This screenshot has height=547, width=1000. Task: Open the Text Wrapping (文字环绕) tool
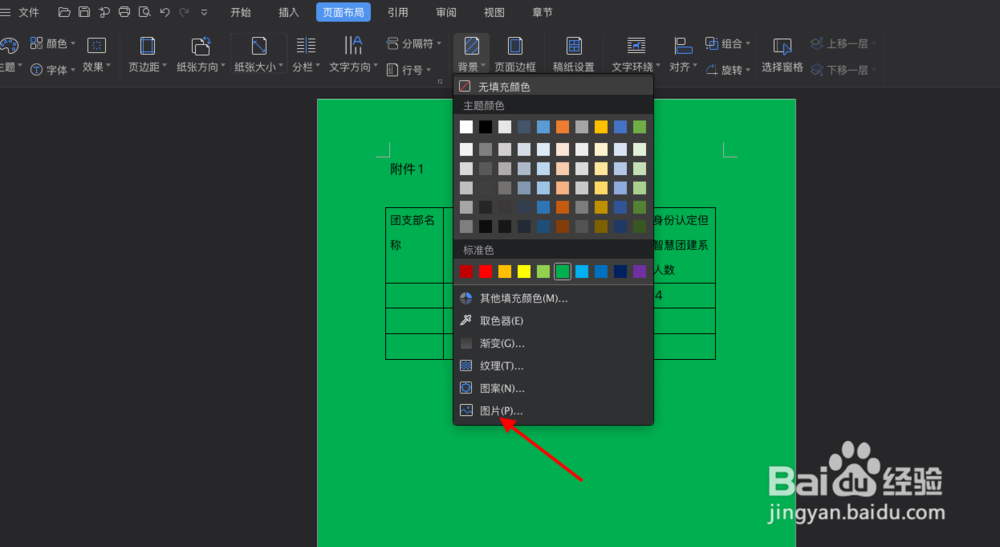tap(636, 54)
